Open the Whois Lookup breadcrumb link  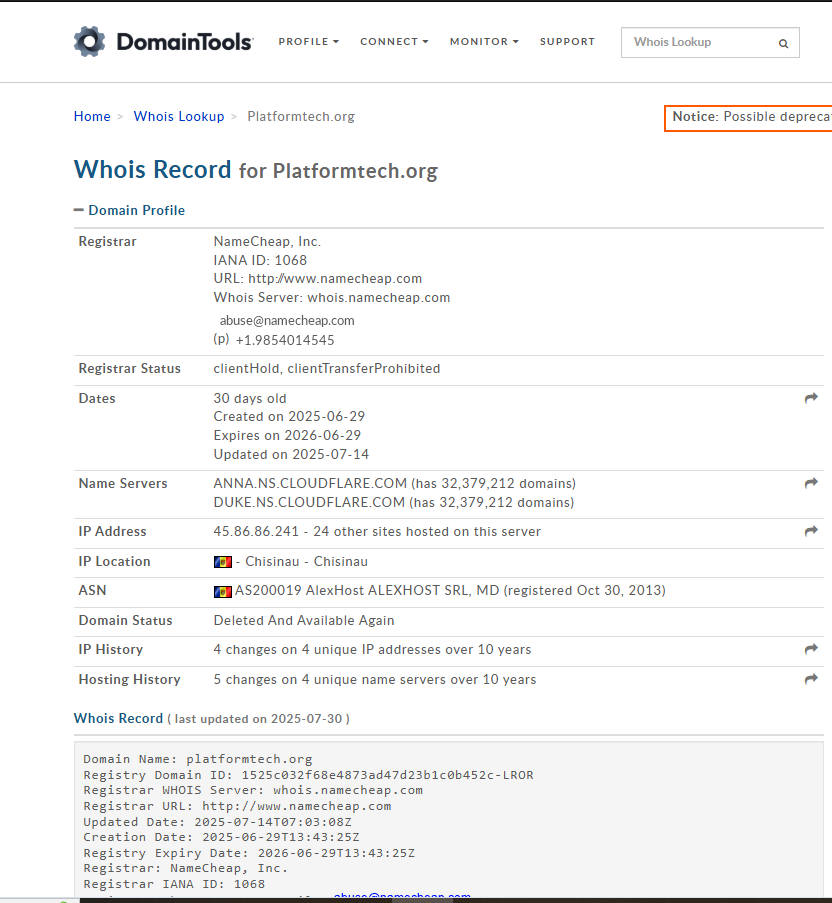tap(179, 116)
